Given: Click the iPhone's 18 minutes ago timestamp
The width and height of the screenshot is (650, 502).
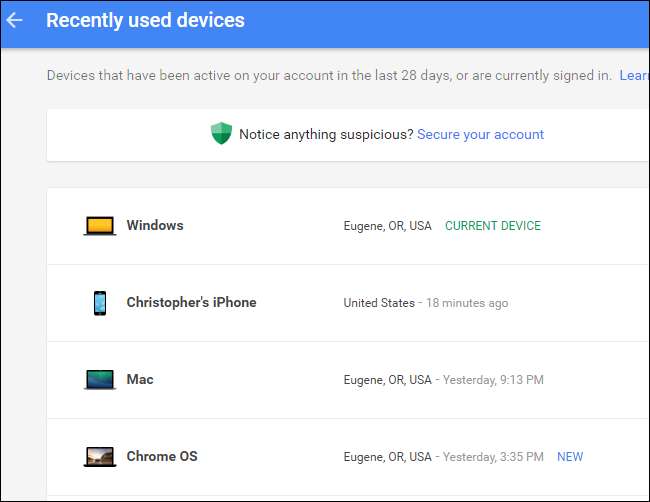Looking at the screenshot, I should click(x=466, y=303).
